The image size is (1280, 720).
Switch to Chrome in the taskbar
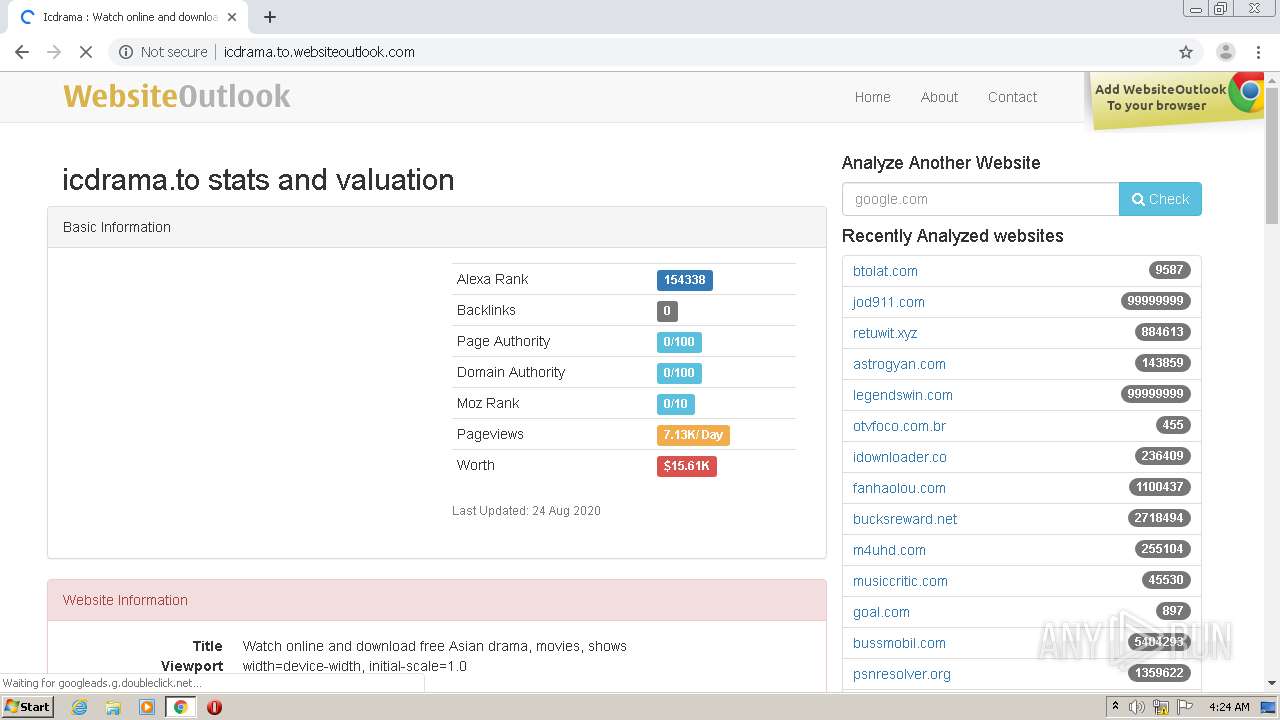click(x=180, y=707)
